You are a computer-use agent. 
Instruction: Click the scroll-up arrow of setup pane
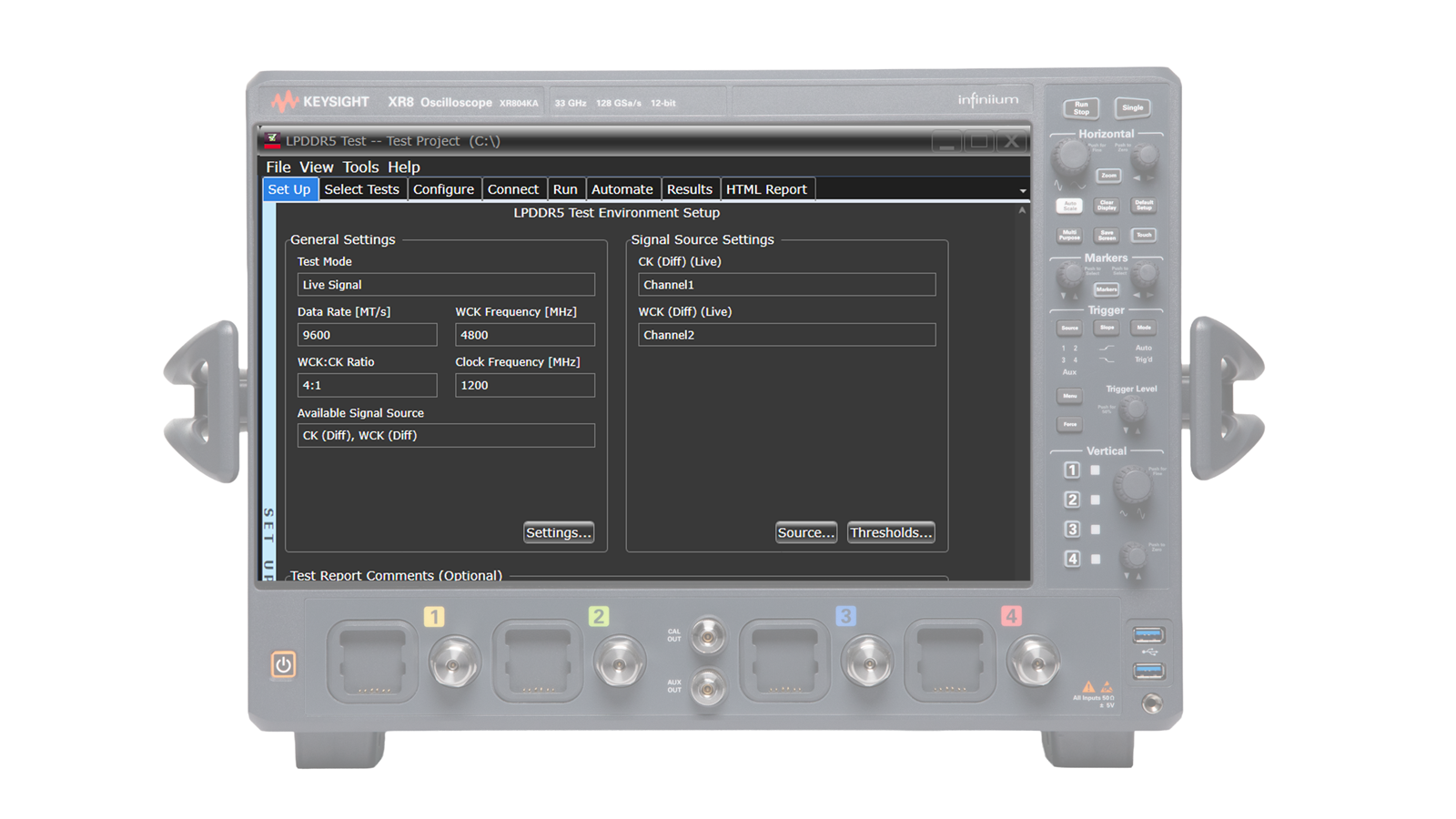pyautogui.click(x=1022, y=210)
